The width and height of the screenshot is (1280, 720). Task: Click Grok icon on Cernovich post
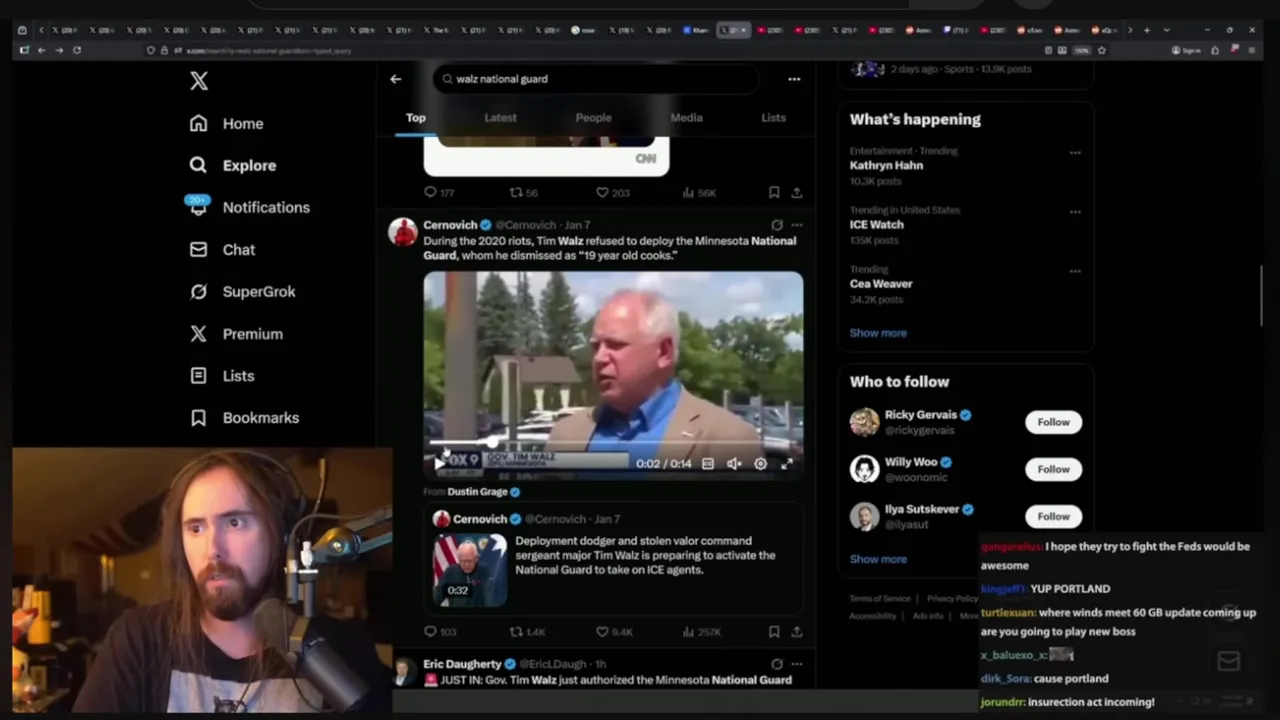click(x=777, y=225)
